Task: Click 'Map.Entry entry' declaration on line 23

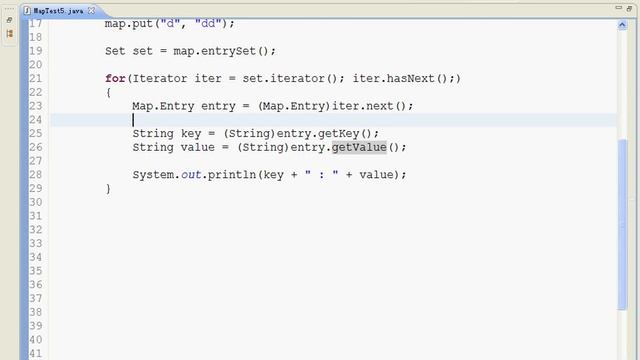Action: click(x=183, y=106)
